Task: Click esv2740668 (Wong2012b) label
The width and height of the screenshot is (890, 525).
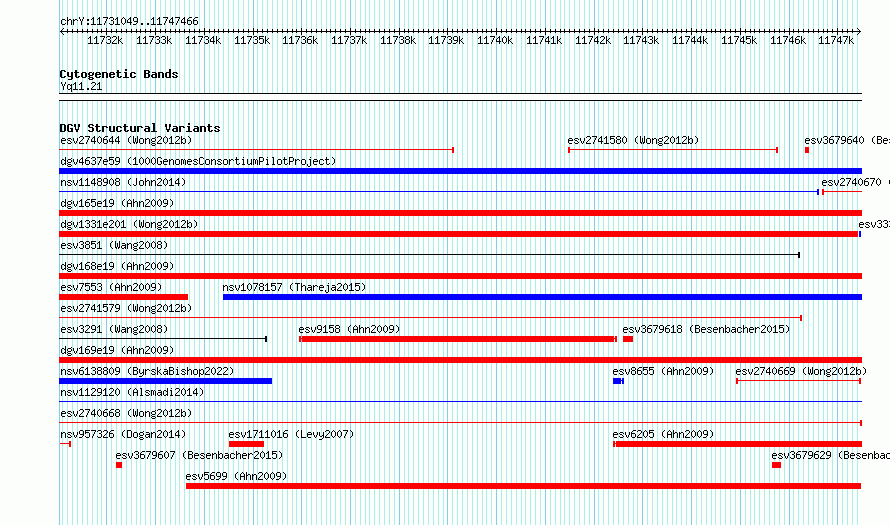Action: [x=126, y=413]
